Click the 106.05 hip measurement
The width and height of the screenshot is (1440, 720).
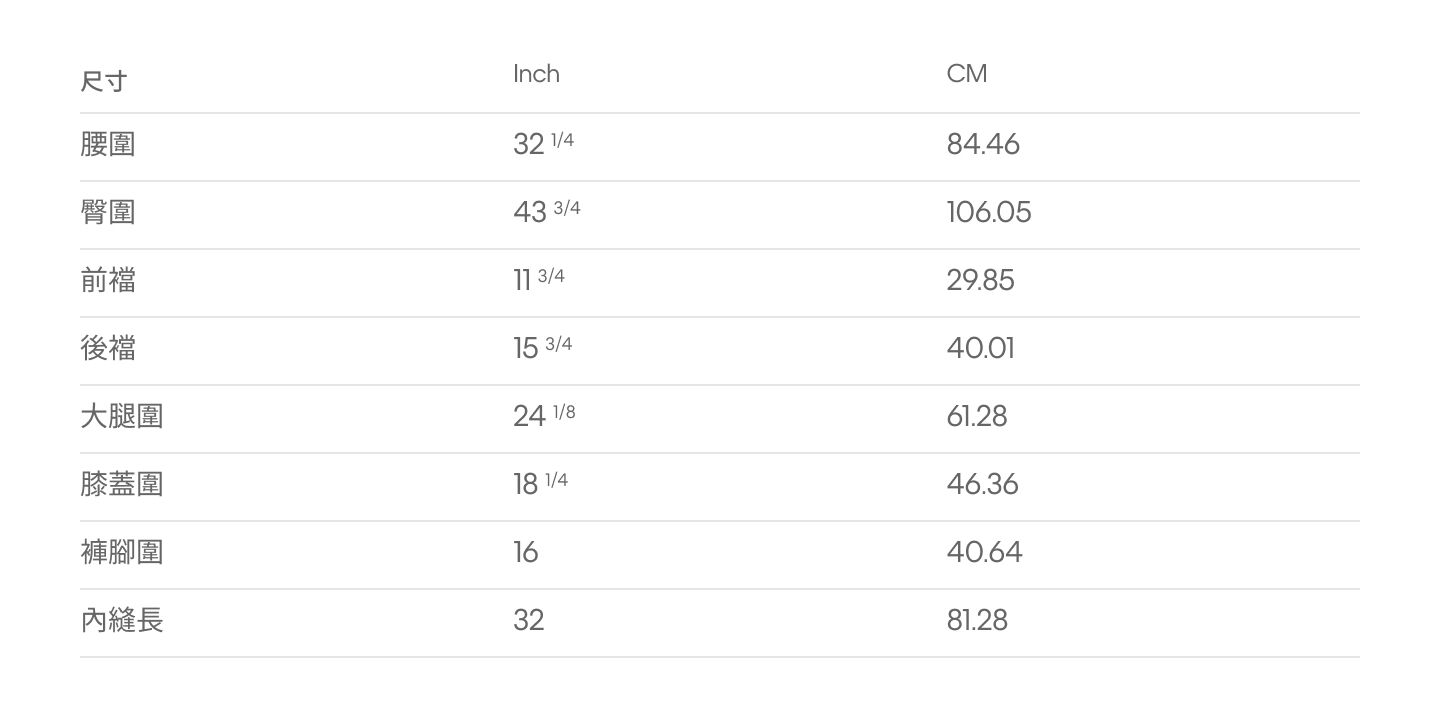(989, 213)
